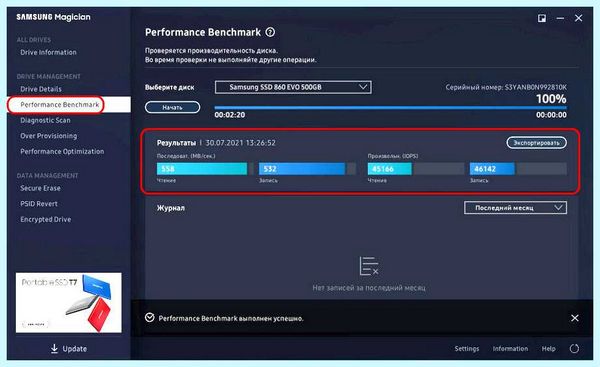Open Secure Erase
Screen dimensions: 600x367
tap(40, 188)
